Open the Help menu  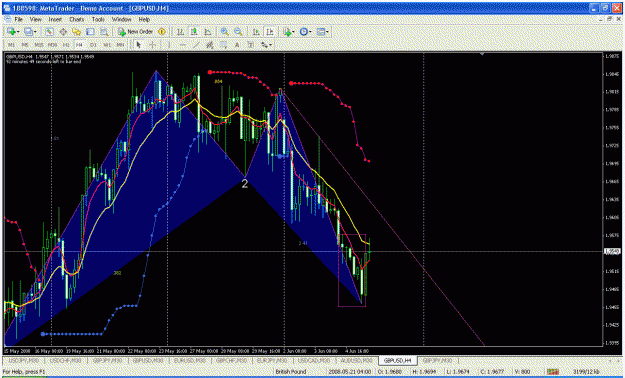(x=144, y=19)
